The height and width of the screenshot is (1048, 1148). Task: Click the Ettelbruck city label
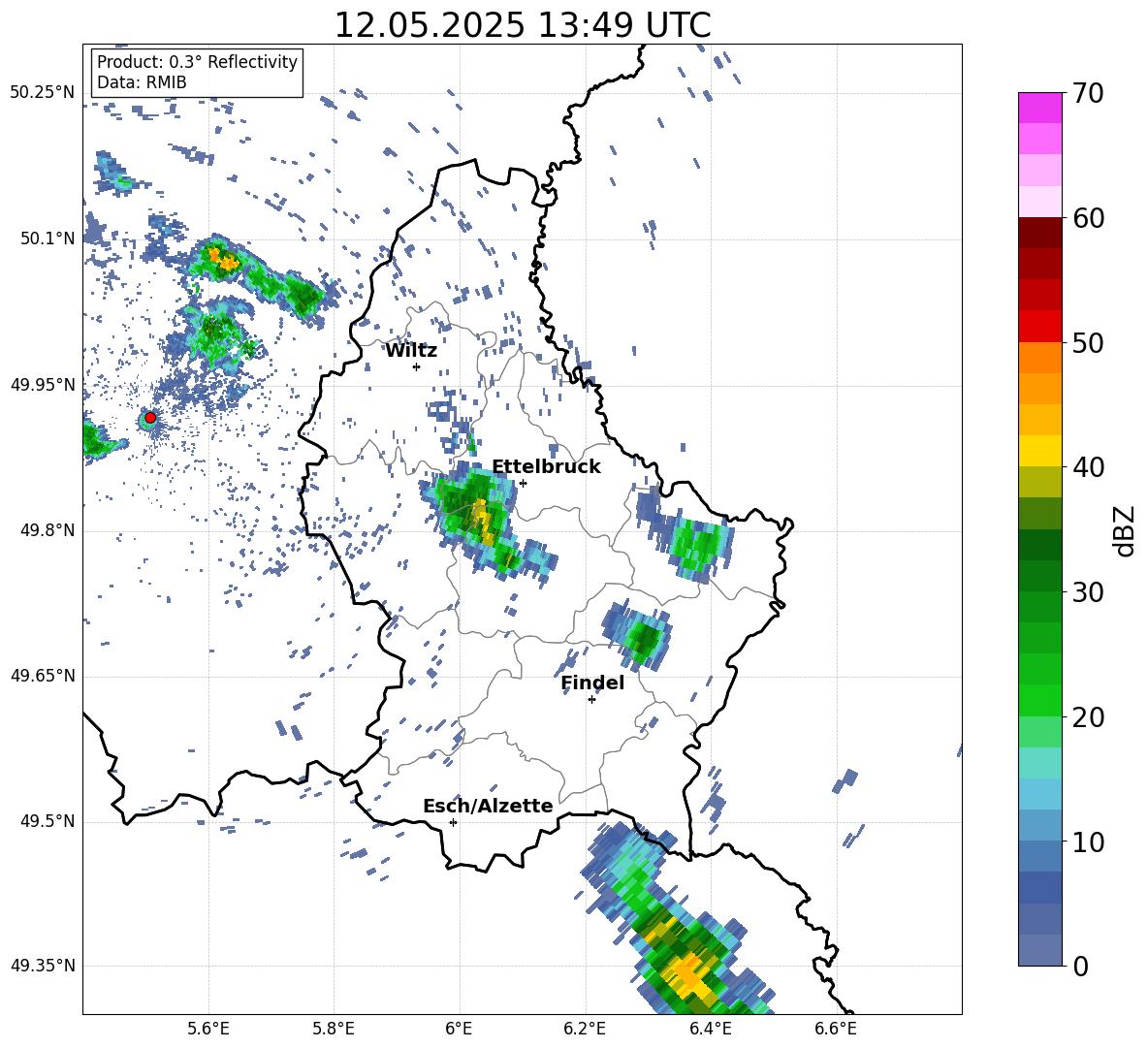(546, 467)
